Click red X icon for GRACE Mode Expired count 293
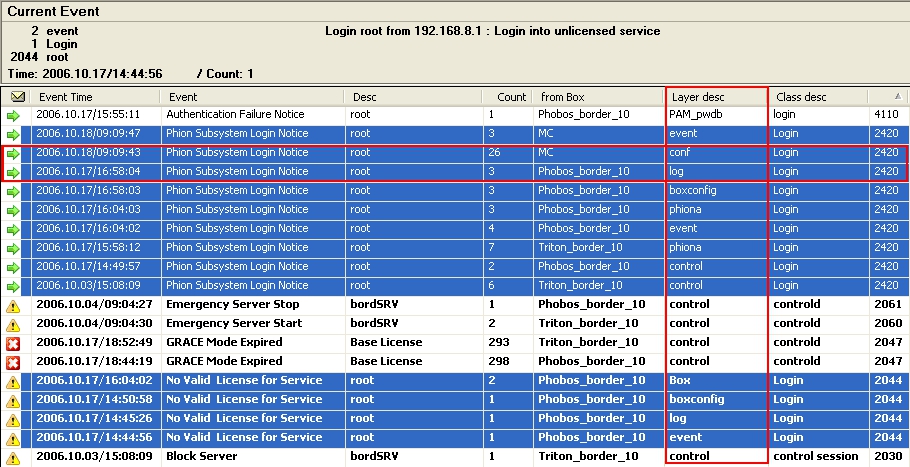 14,343
